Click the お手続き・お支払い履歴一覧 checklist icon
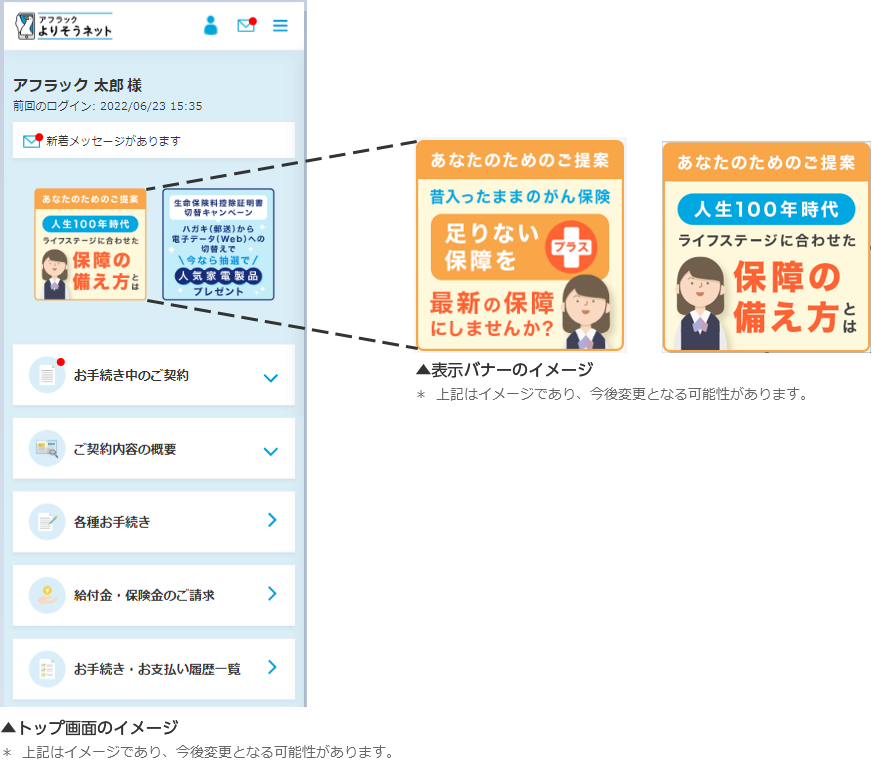Viewport: 872px width, 760px height. pyautogui.click(x=47, y=668)
